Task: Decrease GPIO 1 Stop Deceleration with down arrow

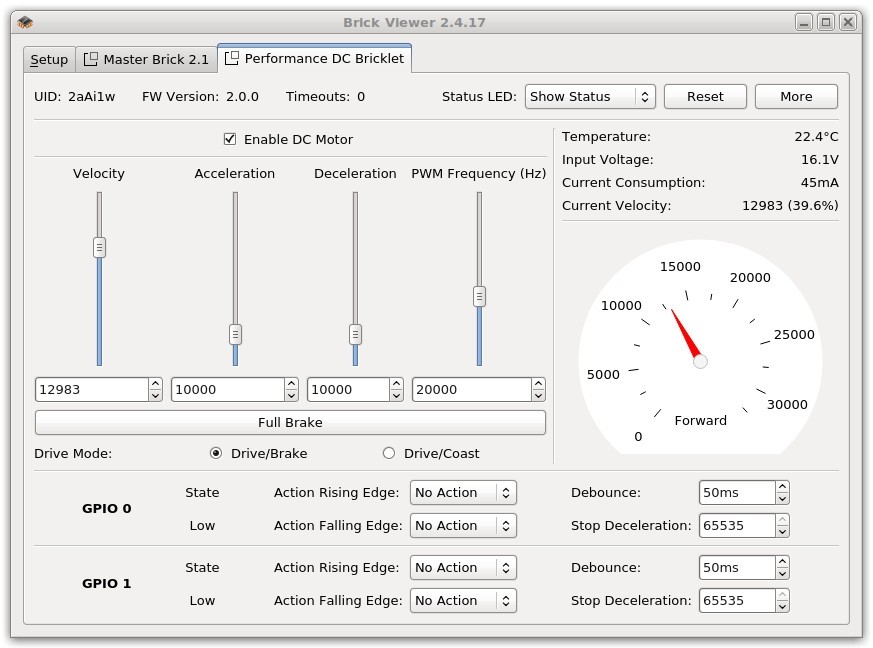Action: pyautogui.click(x=782, y=607)
